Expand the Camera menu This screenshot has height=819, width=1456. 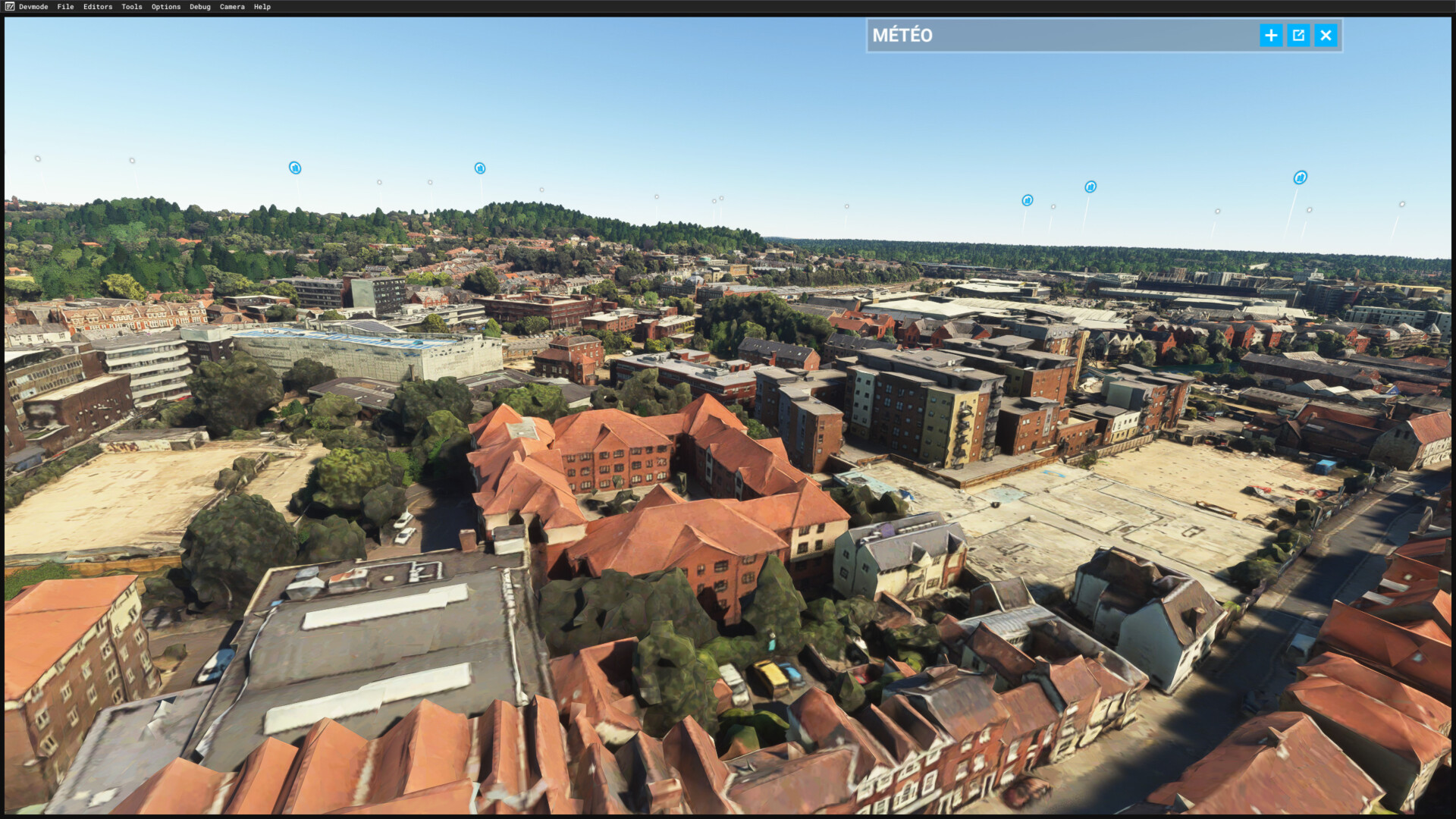(232, 7)
